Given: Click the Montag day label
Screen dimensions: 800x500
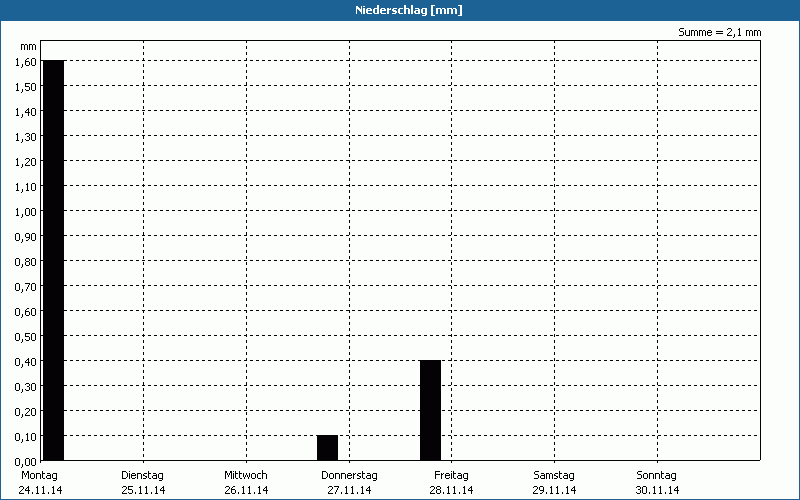Looking at the screenshot, I should pyautogui.click(x=39, y=475).
